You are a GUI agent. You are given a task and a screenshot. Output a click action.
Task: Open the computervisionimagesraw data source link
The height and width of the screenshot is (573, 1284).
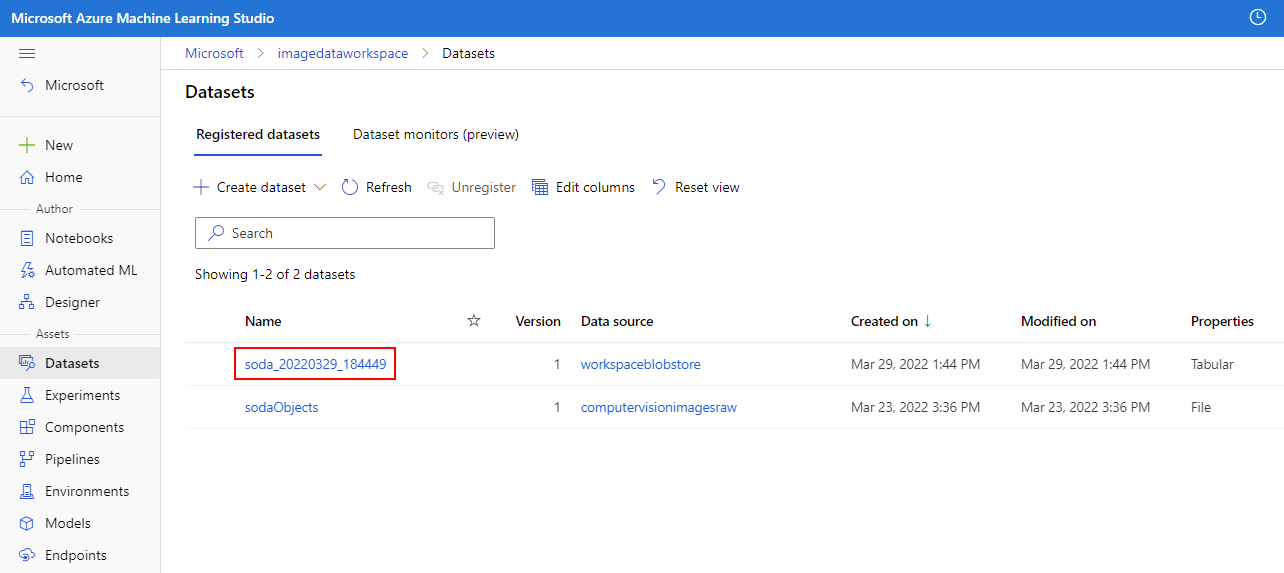(x=659, y=407)
